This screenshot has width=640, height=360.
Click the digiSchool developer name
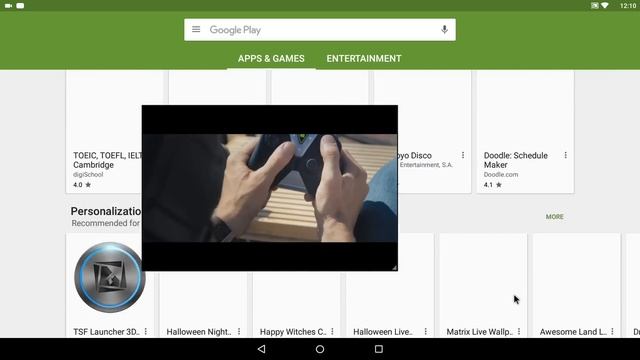(88, 174)
